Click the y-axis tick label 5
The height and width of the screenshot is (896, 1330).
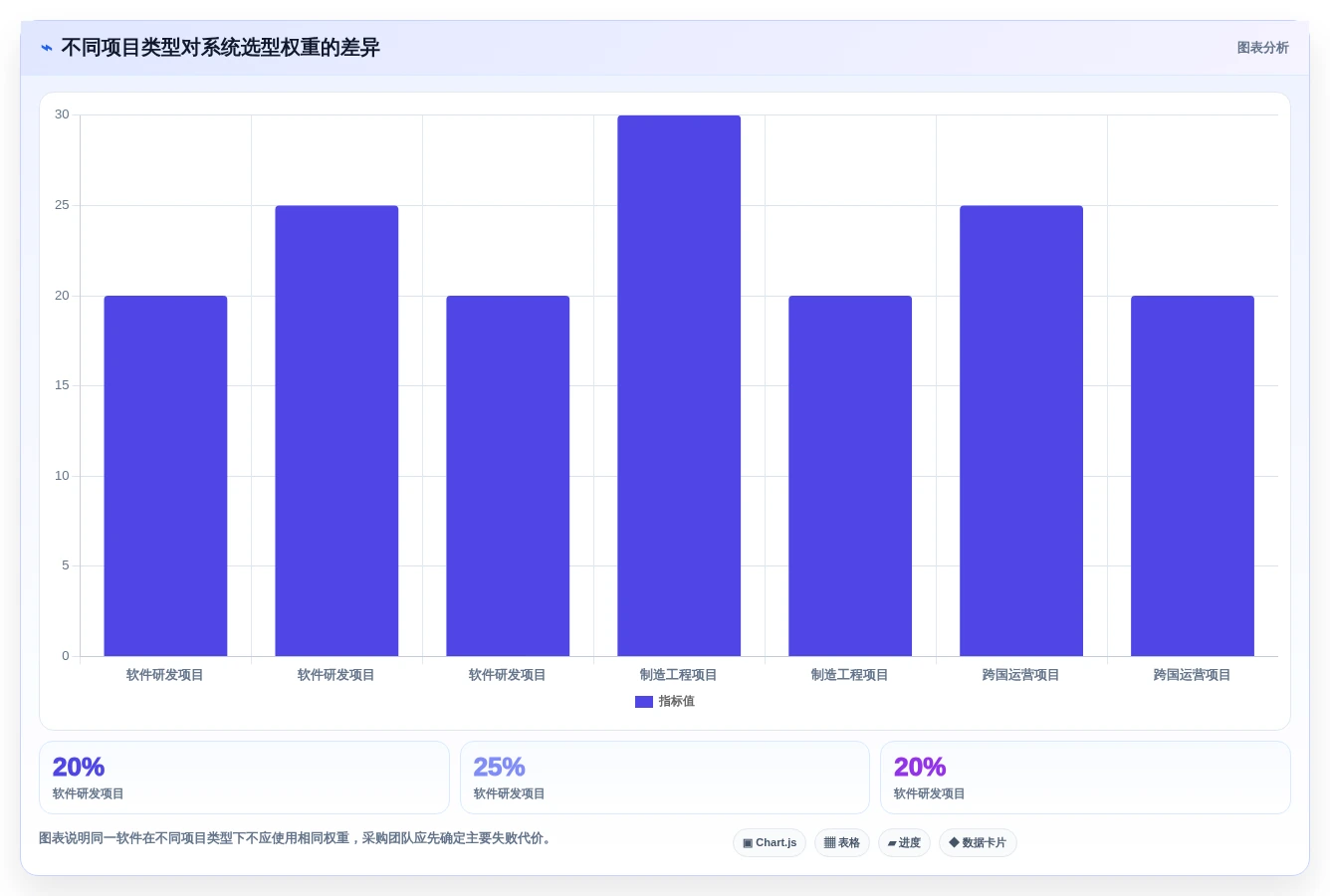tap(66, 565)
